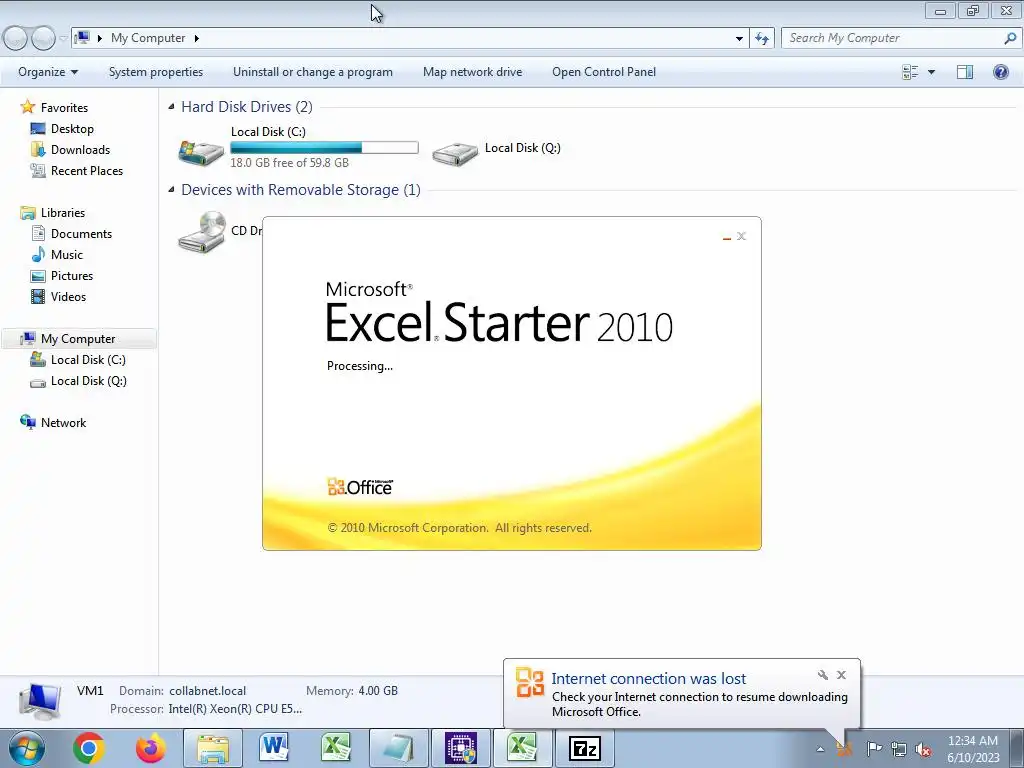
Task: Open the Pictures library
Action: coord(72,276)
